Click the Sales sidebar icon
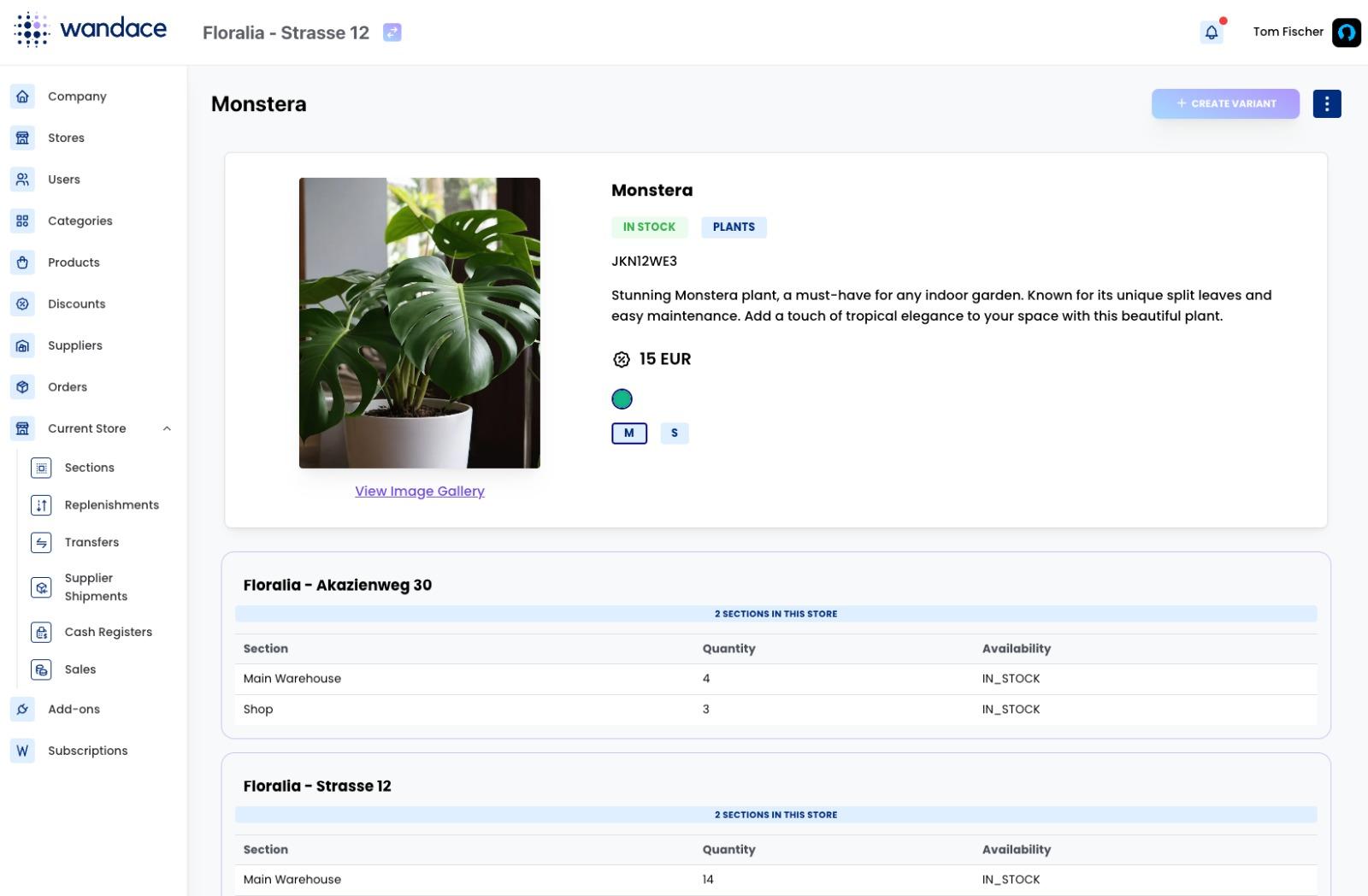 click(41, 669)
